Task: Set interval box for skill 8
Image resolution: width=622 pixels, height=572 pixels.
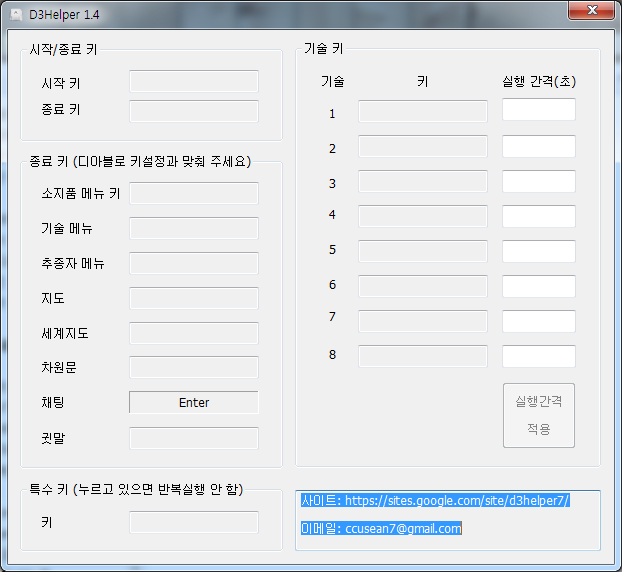Action: tap(539, 356)
